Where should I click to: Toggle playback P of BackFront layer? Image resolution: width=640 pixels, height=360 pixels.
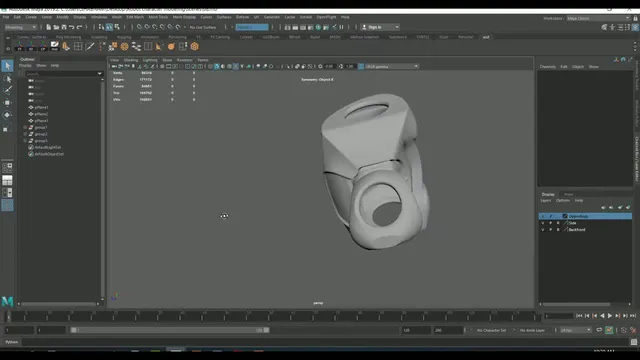pyautogui.click(x=550, y=229)
